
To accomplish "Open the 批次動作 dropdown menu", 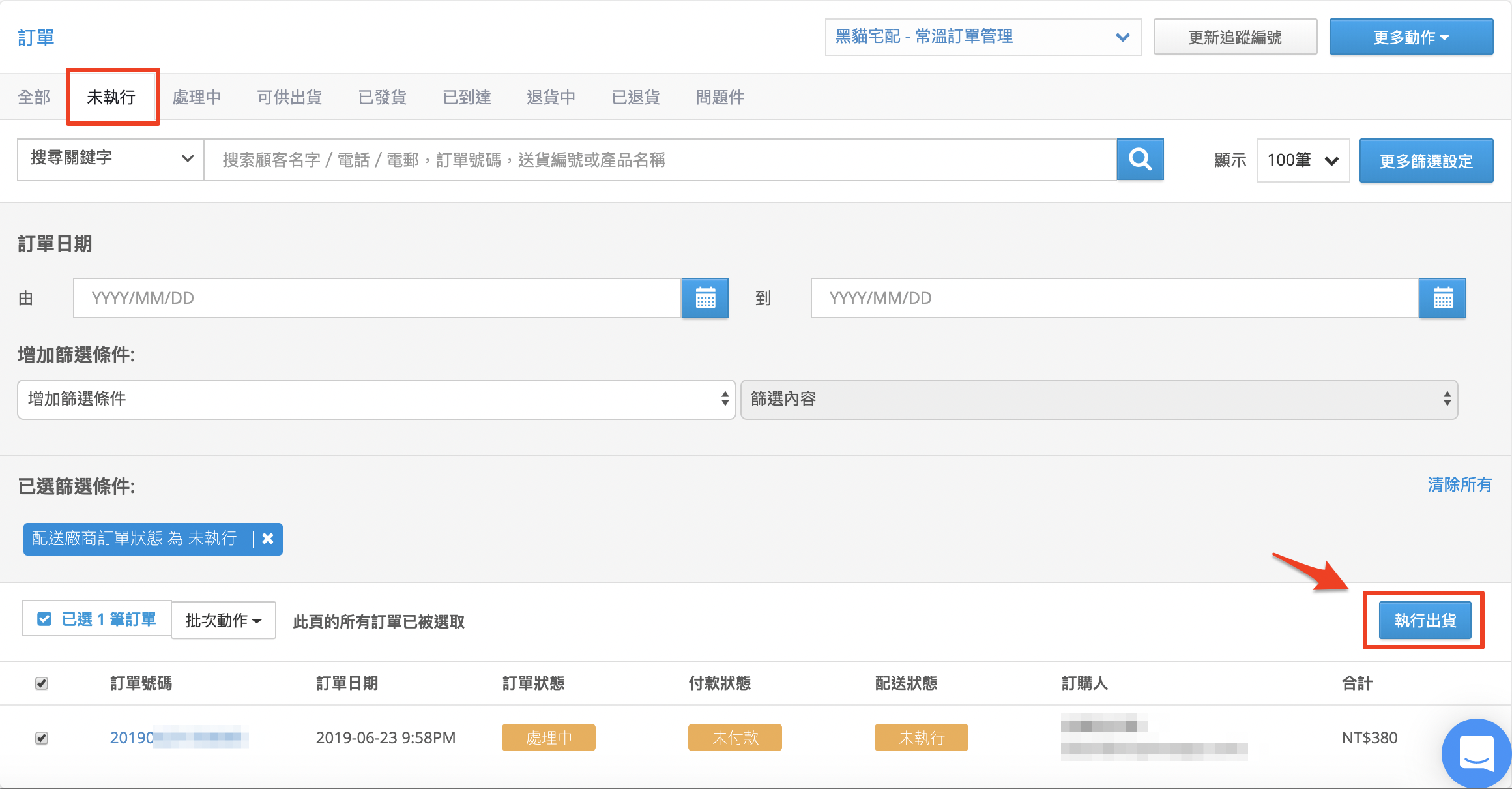I will tap(223, 620).
